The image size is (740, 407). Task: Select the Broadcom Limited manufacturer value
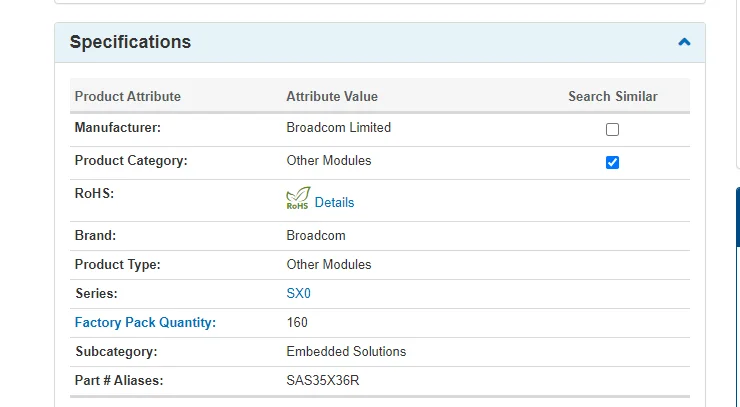(339, 128)
